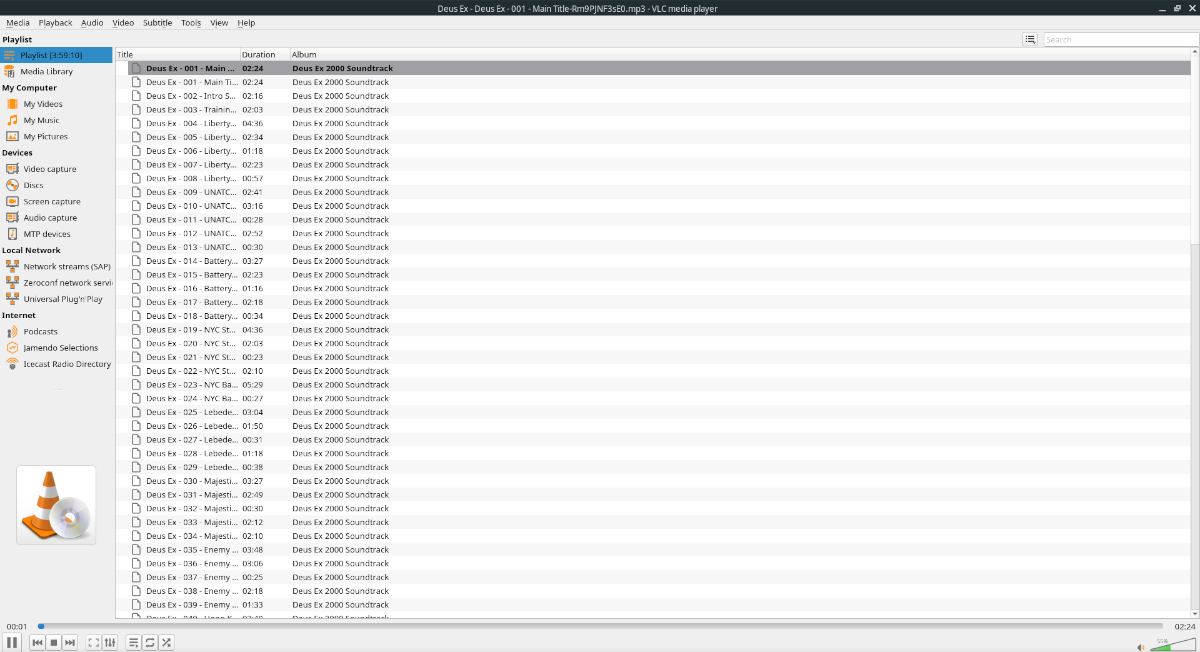Toggle loop playback mode
Viewport: 1200px width, 652px height.
149,642
